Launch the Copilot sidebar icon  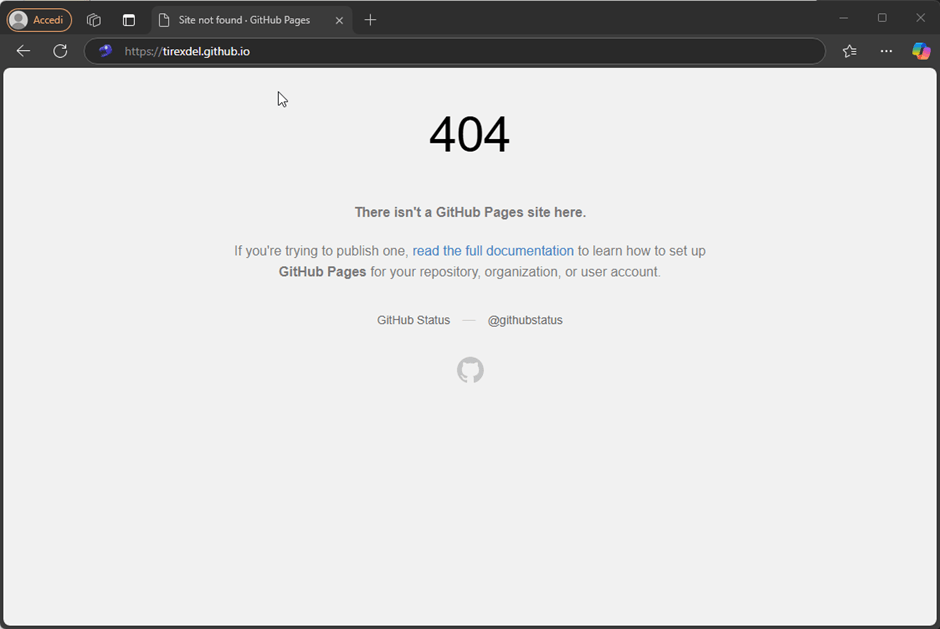921,51
